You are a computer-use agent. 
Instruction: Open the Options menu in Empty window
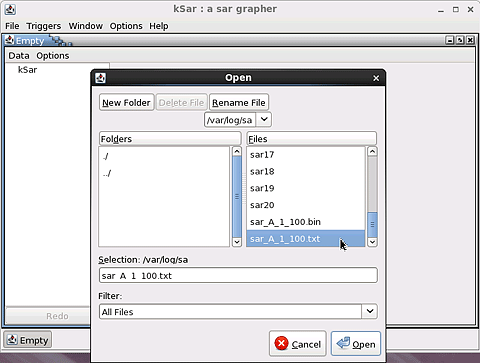point(53,56)
